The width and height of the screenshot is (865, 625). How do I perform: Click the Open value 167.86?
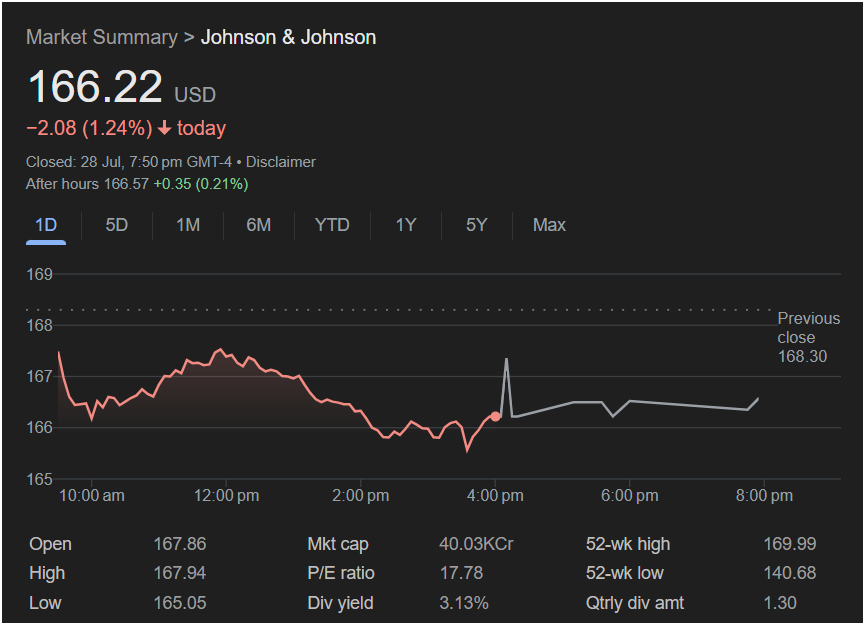pos(180,544)
